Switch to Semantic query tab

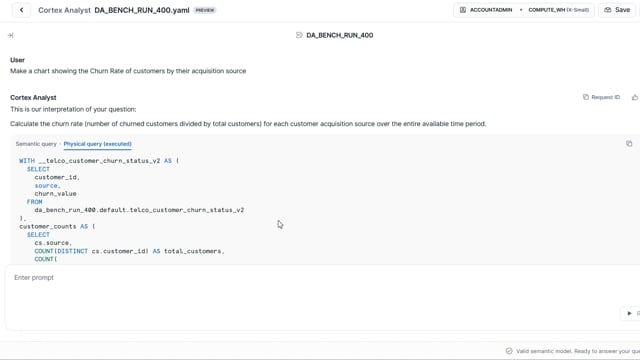[36, 144]
